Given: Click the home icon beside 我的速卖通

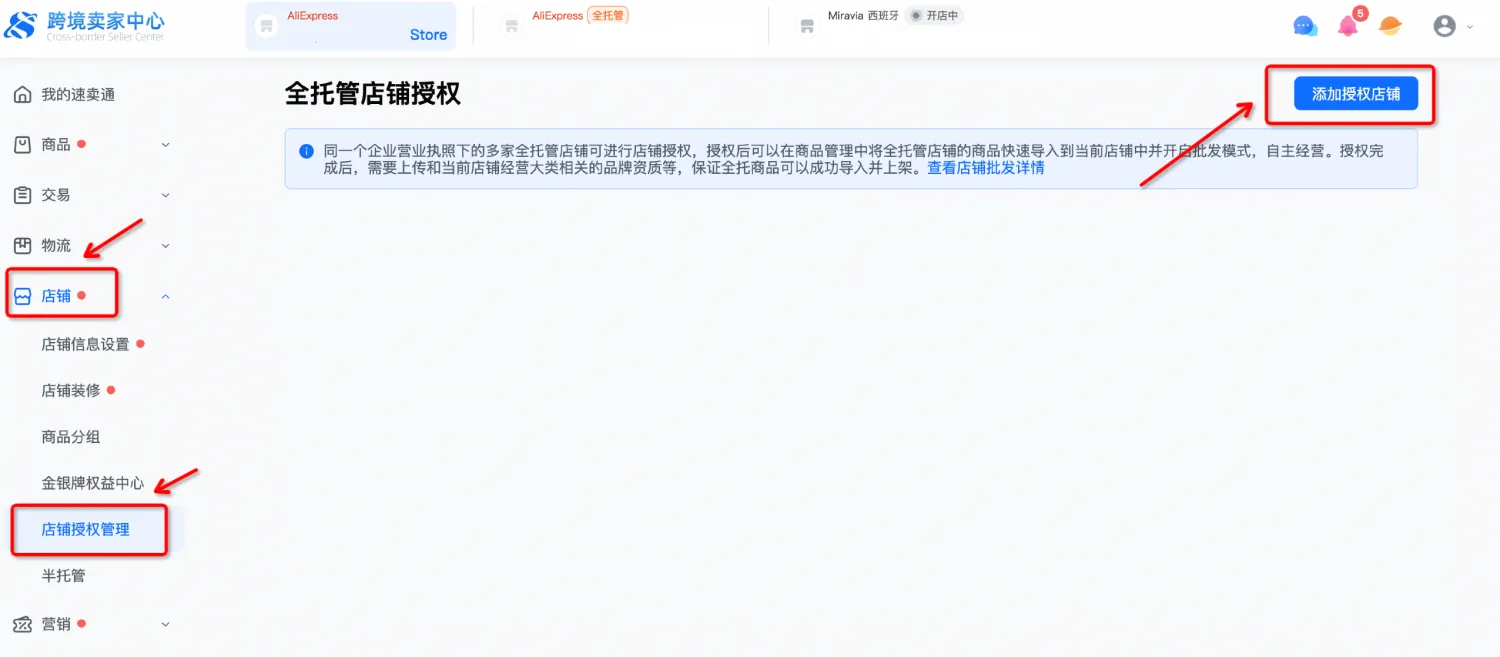Looking at the screenshot, I should [x=22, y=95].
